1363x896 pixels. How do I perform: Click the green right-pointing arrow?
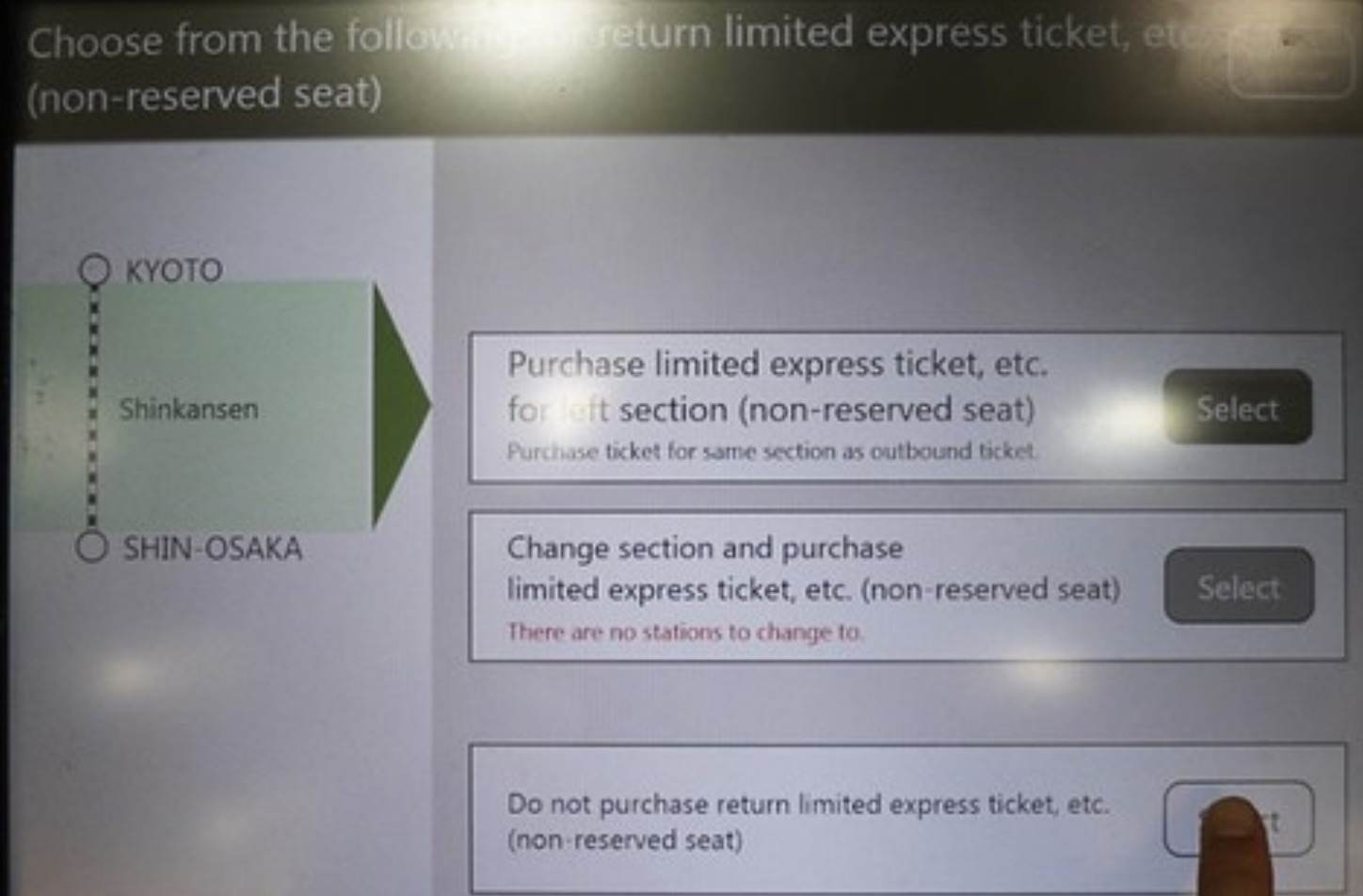pyautogui.click(x=399, y=407)
